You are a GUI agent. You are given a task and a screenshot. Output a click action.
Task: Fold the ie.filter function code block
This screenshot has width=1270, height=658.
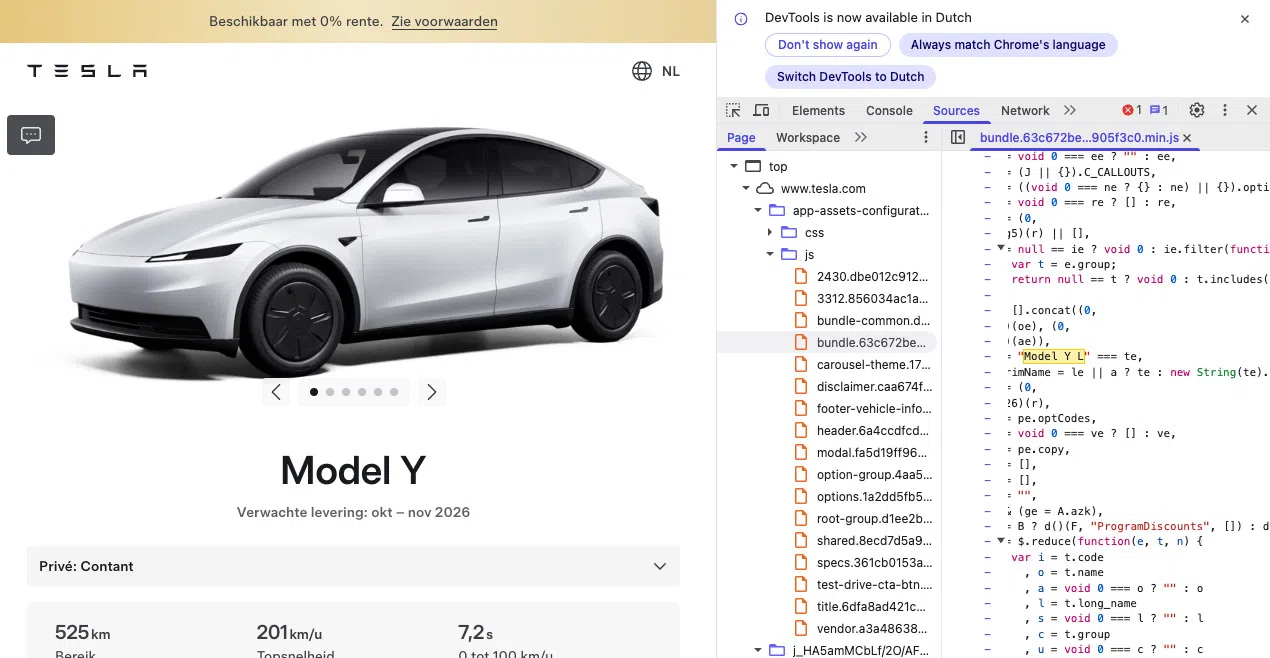point(1001,248)
